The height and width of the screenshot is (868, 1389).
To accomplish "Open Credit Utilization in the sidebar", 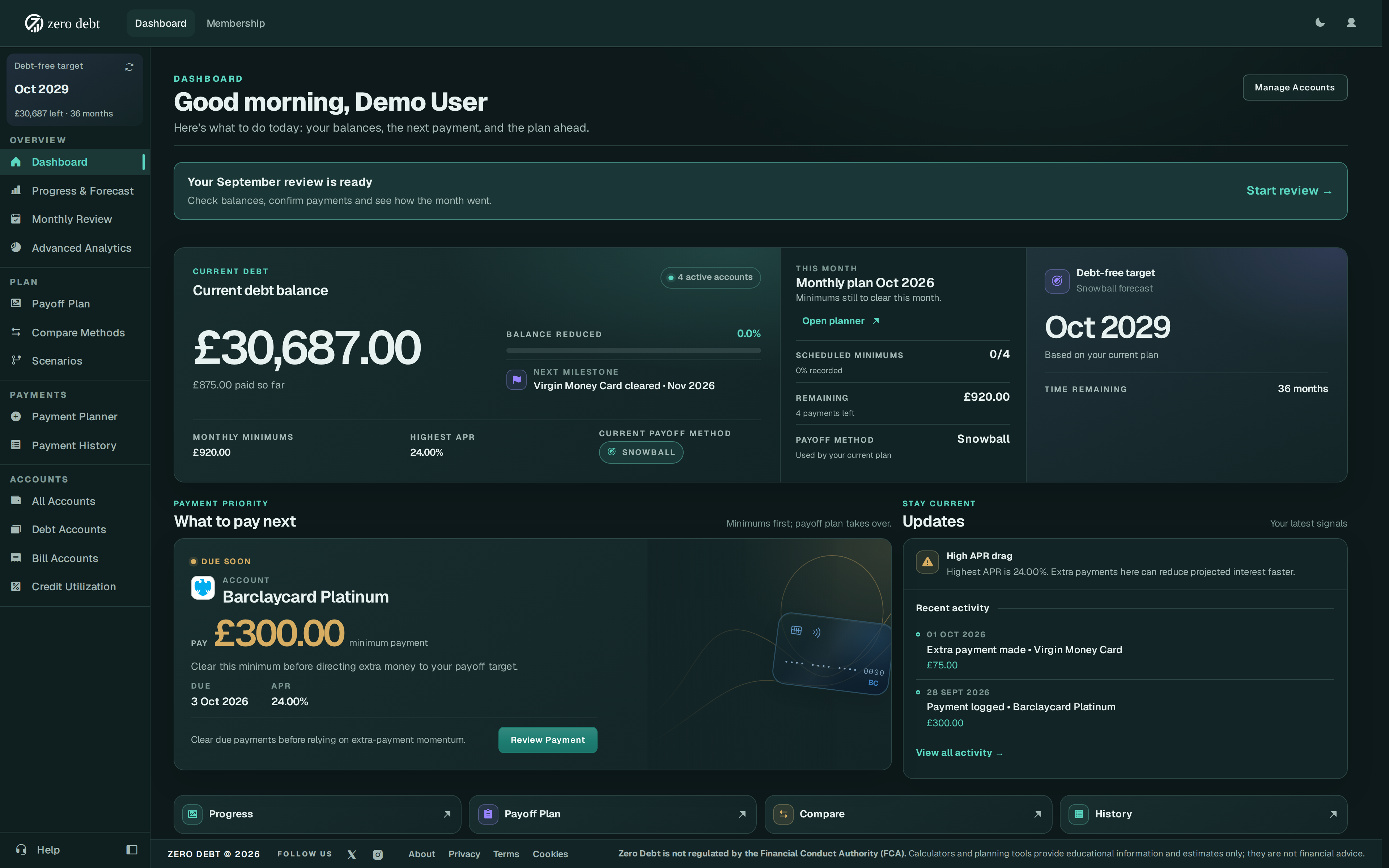I will [x=75, y=587].
